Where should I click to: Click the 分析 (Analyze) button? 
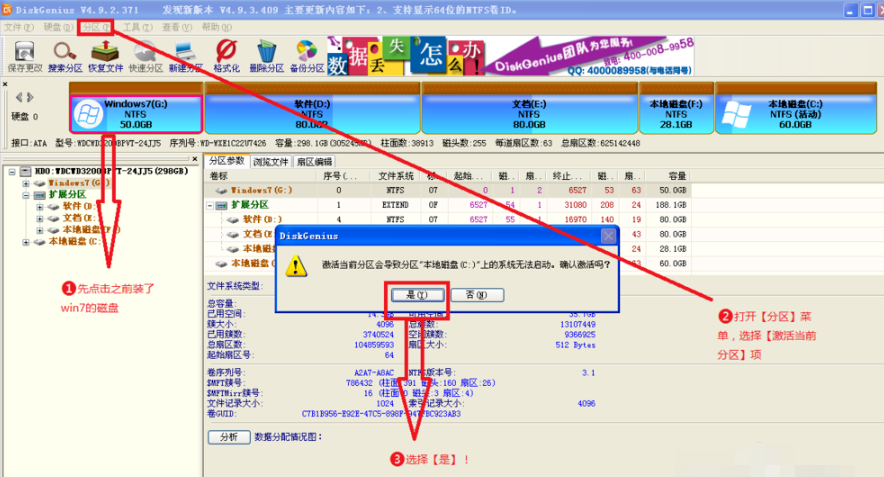pyautogui.click(x=228, y=437)
